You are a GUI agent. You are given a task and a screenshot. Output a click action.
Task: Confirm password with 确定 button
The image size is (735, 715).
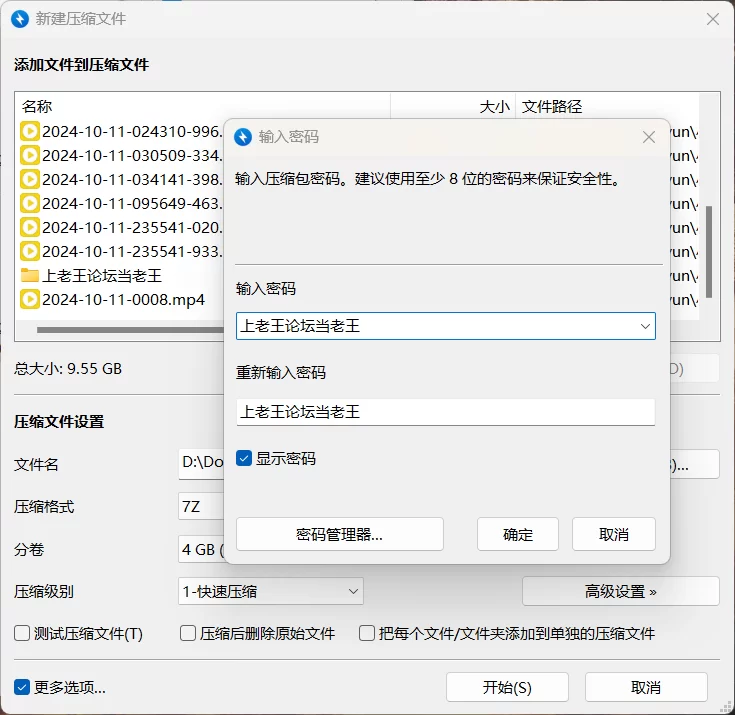pyautogui.click(x=518, y=534)
